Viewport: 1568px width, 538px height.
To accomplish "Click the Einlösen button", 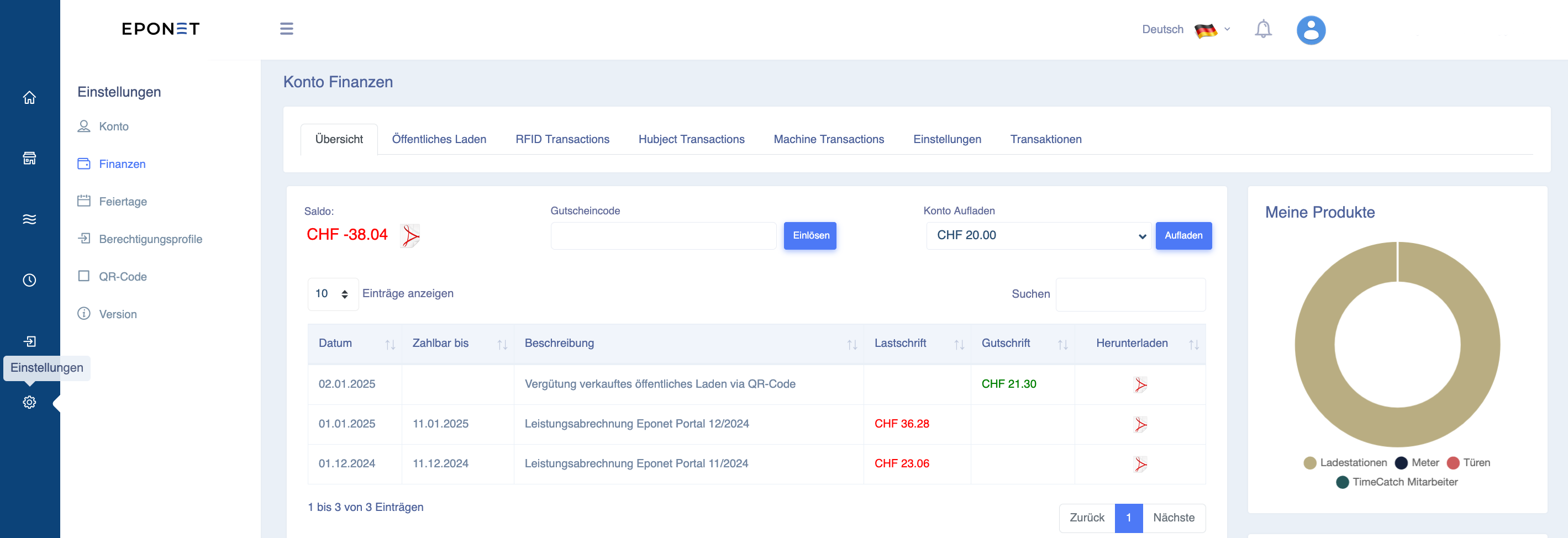I will (809, 235).
